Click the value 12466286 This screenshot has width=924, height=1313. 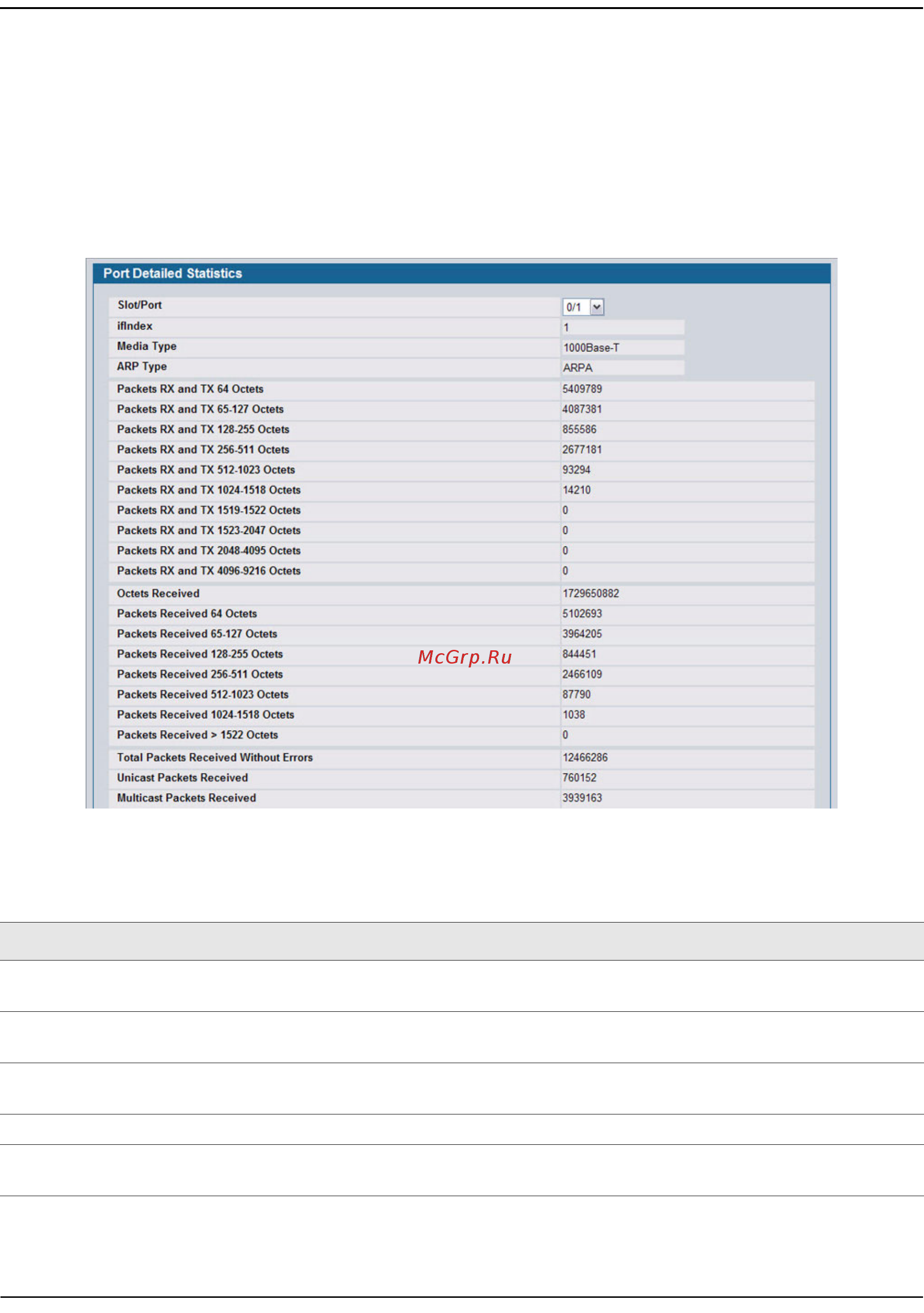tap(585, 758)
